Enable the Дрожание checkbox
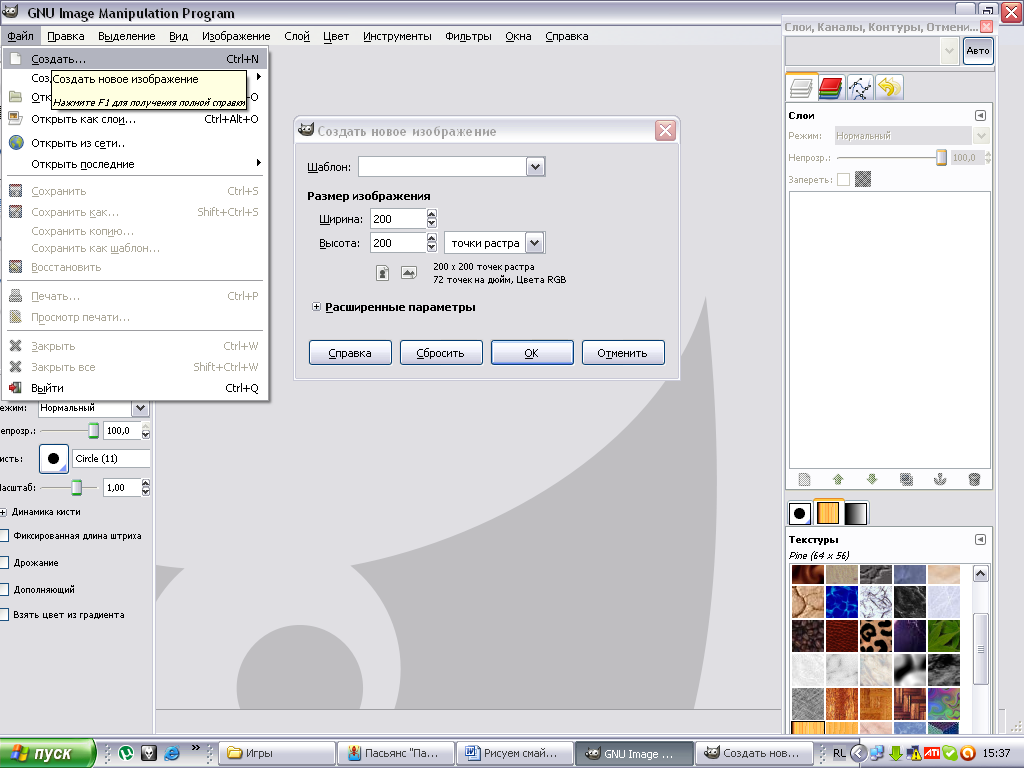Image resolution: width=1024 pixels, height=768 pixels. click(4, 562)
